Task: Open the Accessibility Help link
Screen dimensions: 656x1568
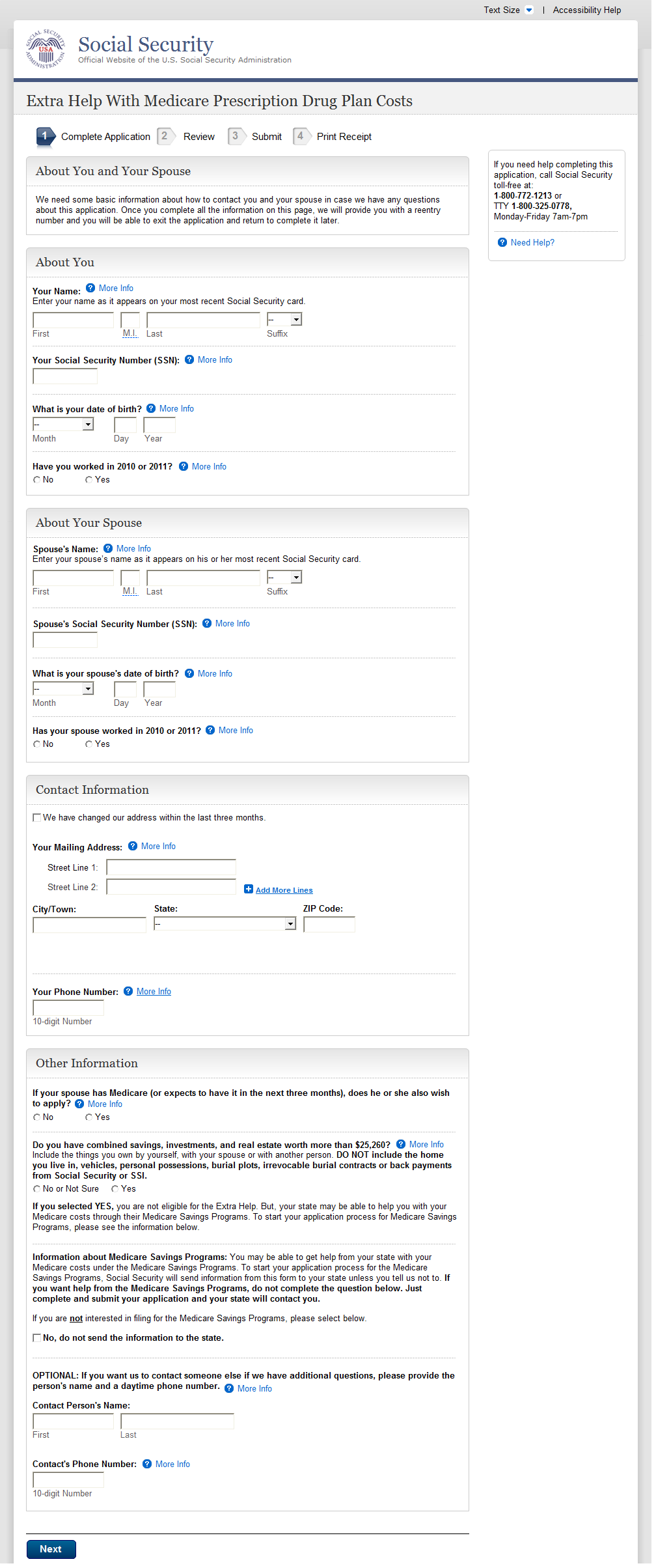Action: [x=586, y=10]
